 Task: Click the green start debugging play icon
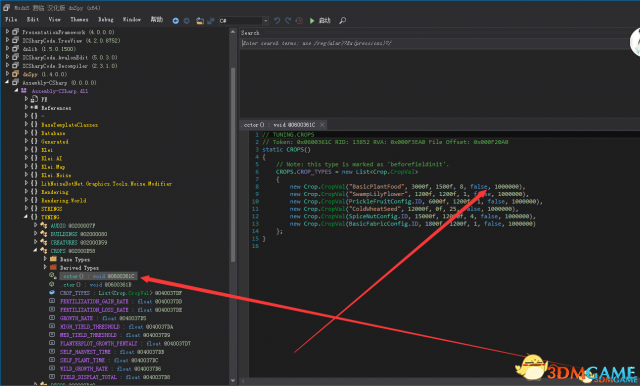(x=312, y=20)
